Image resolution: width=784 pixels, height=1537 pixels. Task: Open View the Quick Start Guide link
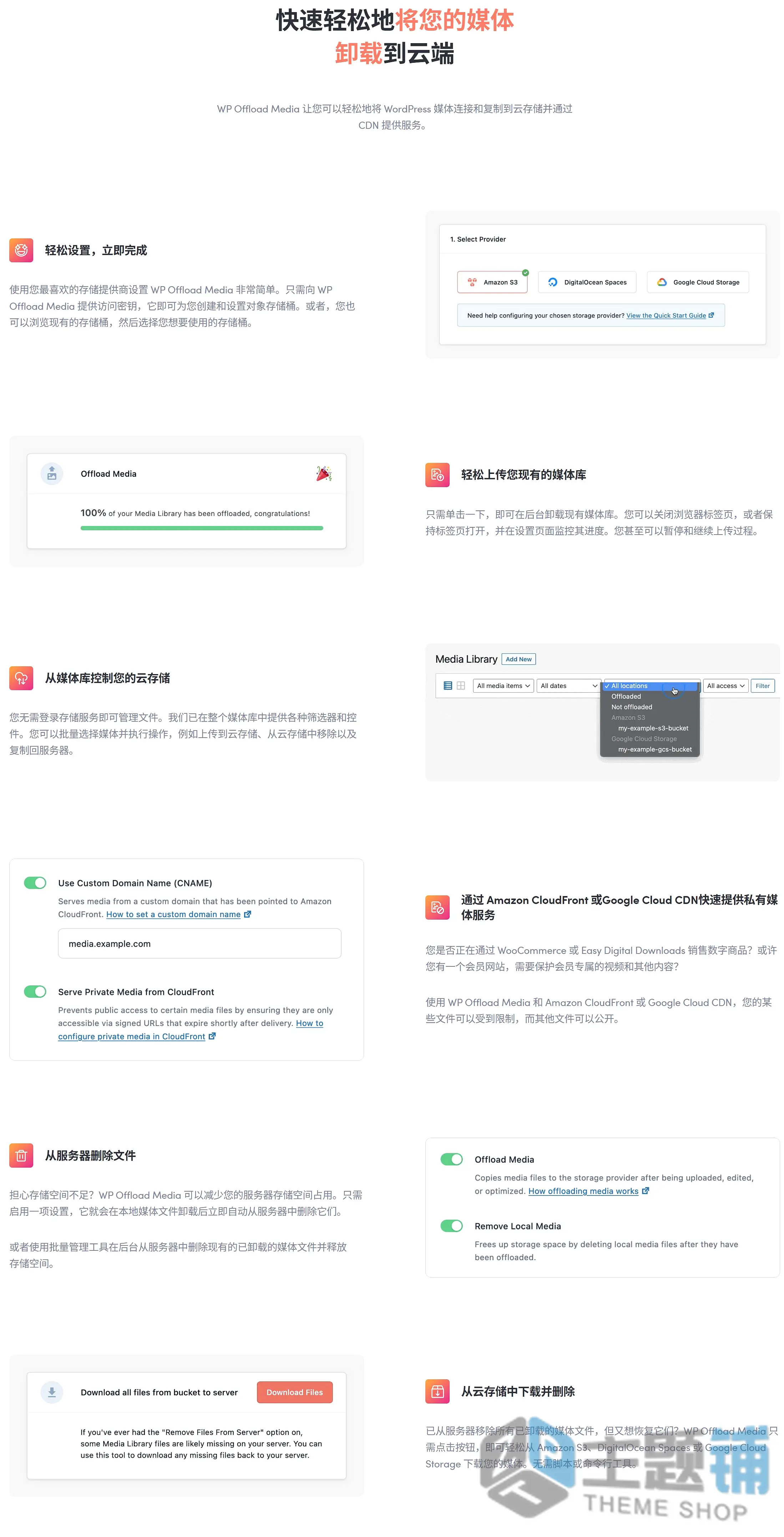pyautogui.click(x=666, y=315)
